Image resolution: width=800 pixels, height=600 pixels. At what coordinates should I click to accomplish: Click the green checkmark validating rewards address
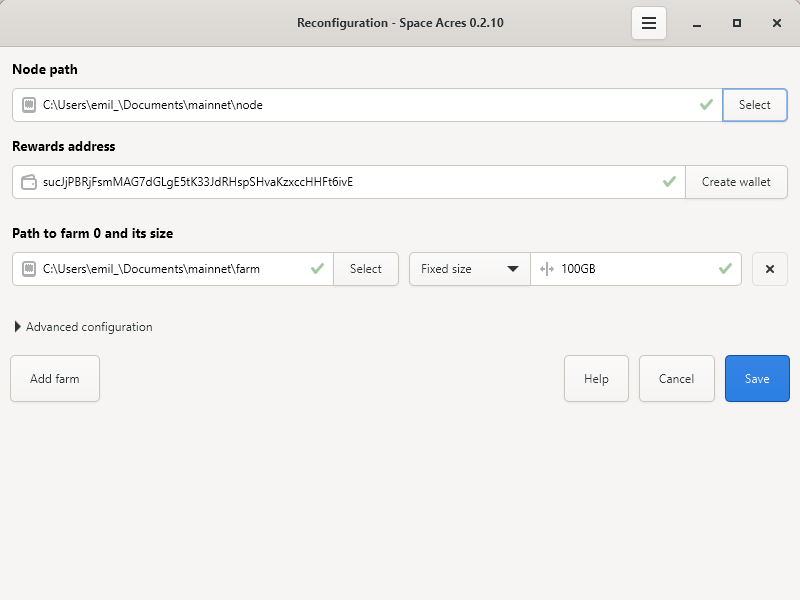[x=670, y=182]
